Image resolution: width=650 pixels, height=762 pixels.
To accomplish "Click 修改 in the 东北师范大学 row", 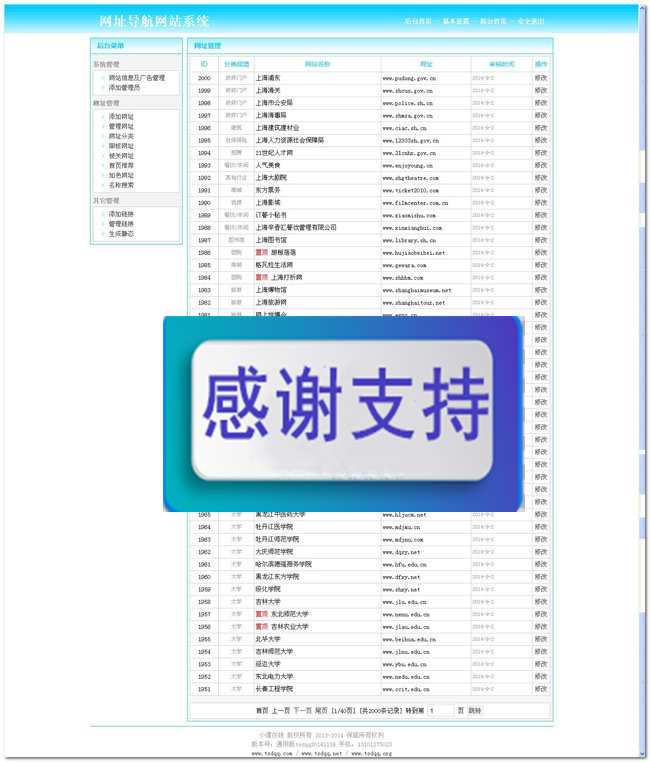I will pos(541,614).
